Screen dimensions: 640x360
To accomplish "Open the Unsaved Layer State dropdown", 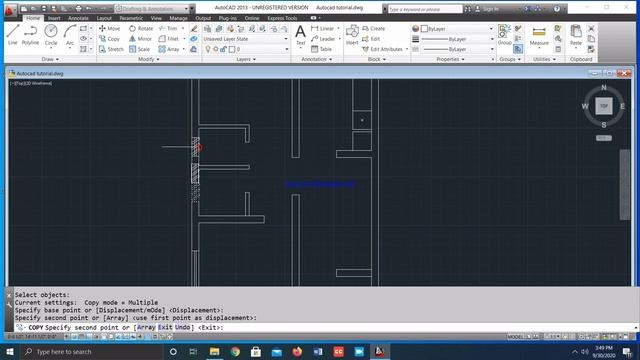I will [246, 39].
